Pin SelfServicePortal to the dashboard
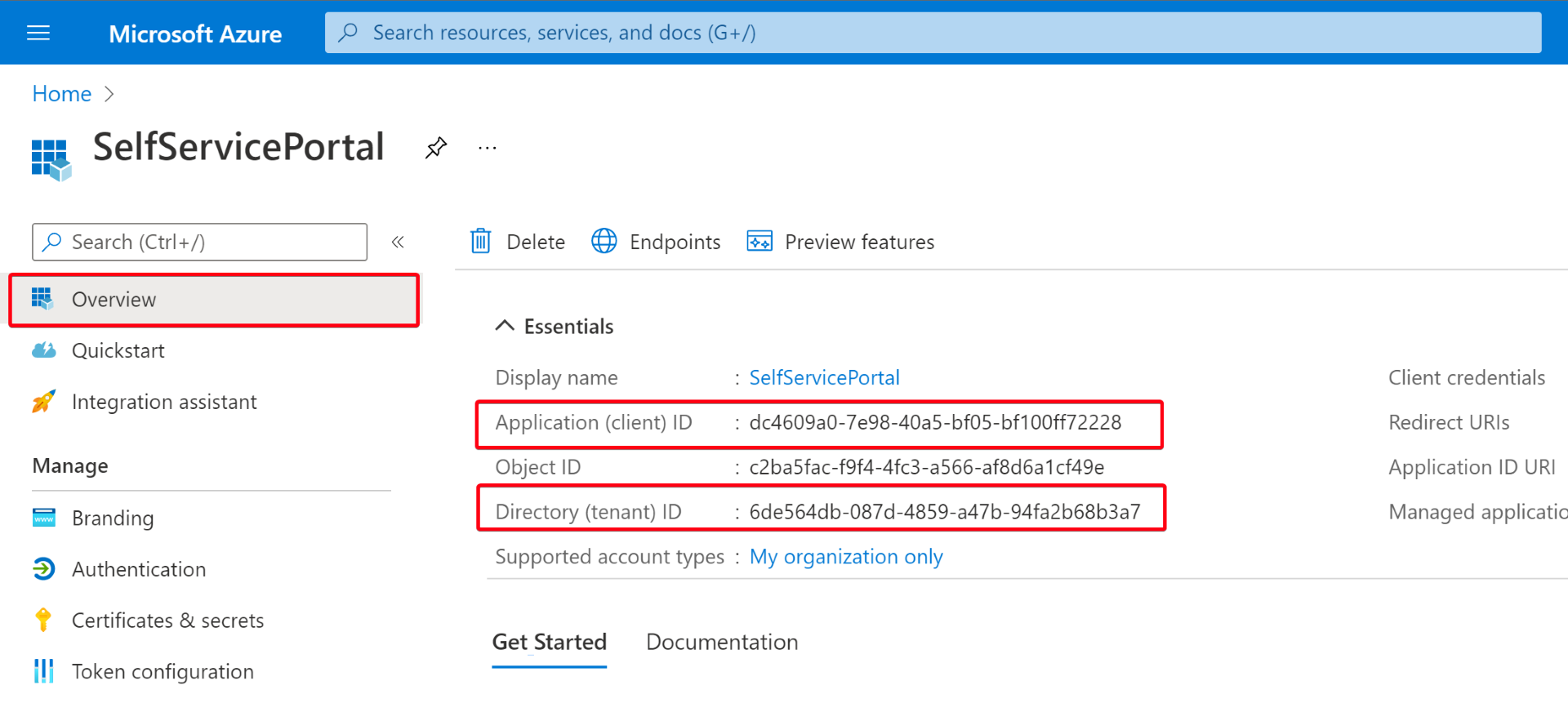Screen dimensions: 1568x703 coord(436,148)
